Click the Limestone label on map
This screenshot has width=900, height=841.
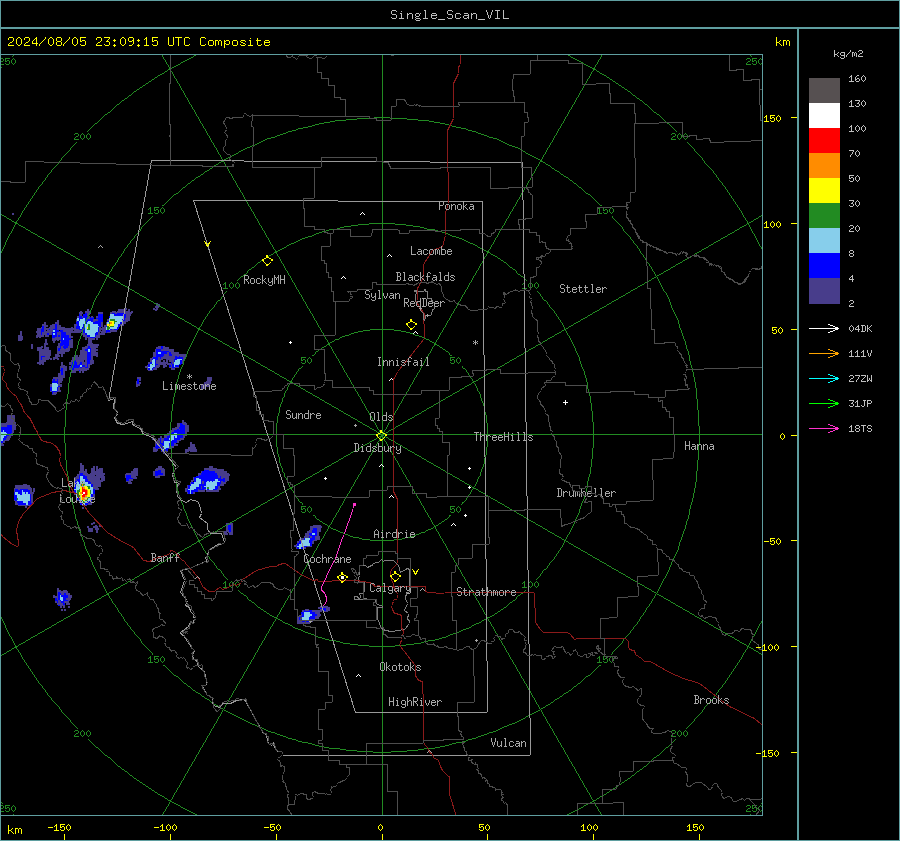(189, 386)
